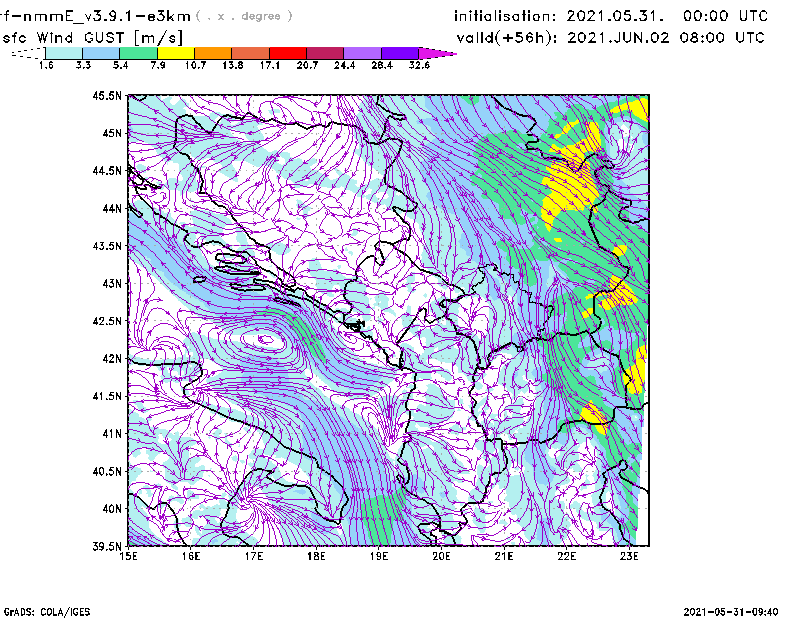Click the '2021-05-31-09:40' timestamp
Screen dimensions: 800x618
[731, 612]
